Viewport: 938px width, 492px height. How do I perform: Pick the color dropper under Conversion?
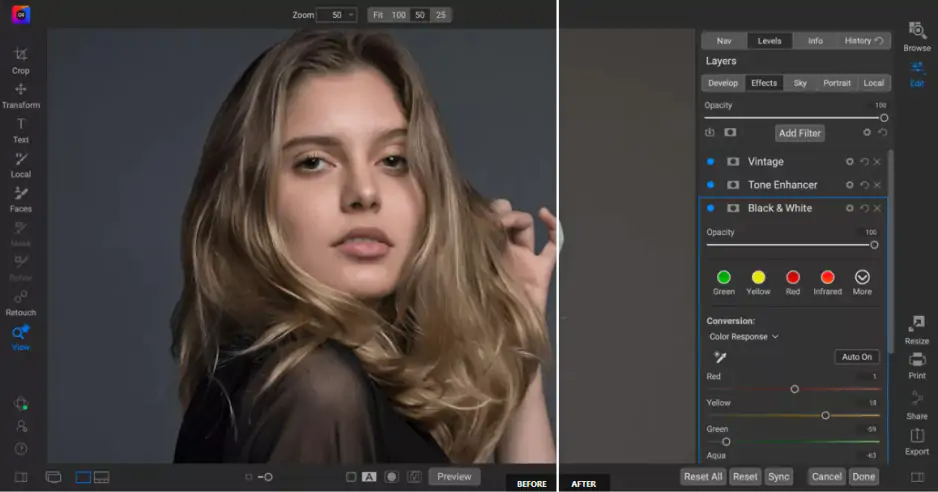click(x=719, y=357)
